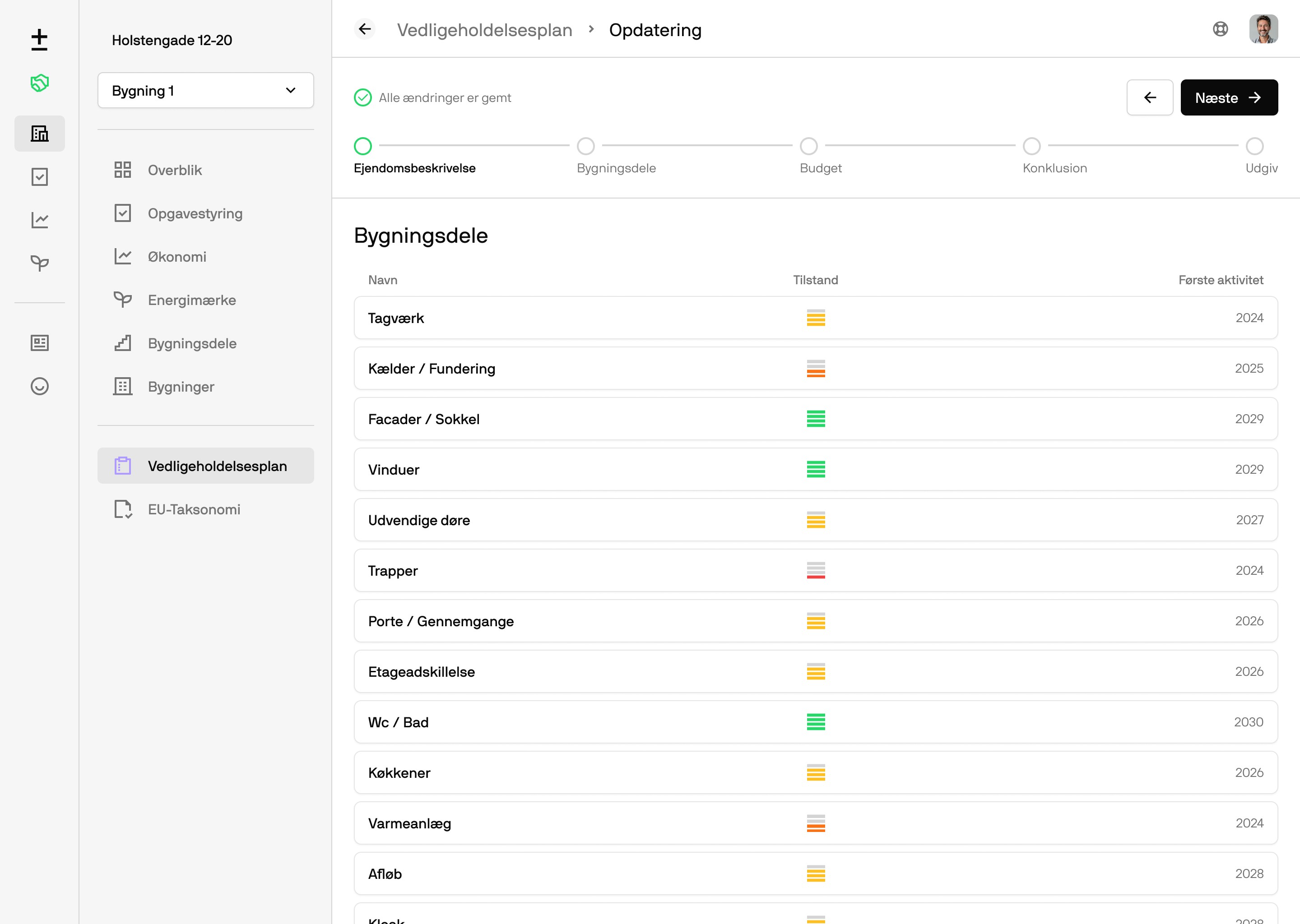The image size is (1300, 924).
Task: Select the plant sprout icon in left rail
Action: pyautogui.click(x=39, y=263)
